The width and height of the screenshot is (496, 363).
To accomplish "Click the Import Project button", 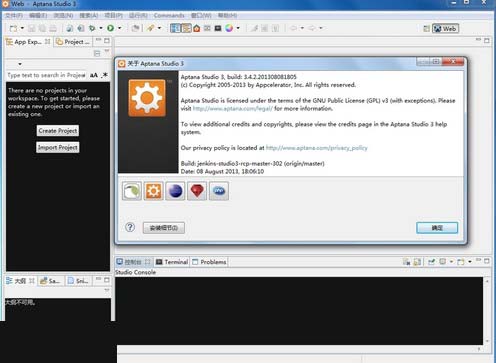I will [58, 147].
